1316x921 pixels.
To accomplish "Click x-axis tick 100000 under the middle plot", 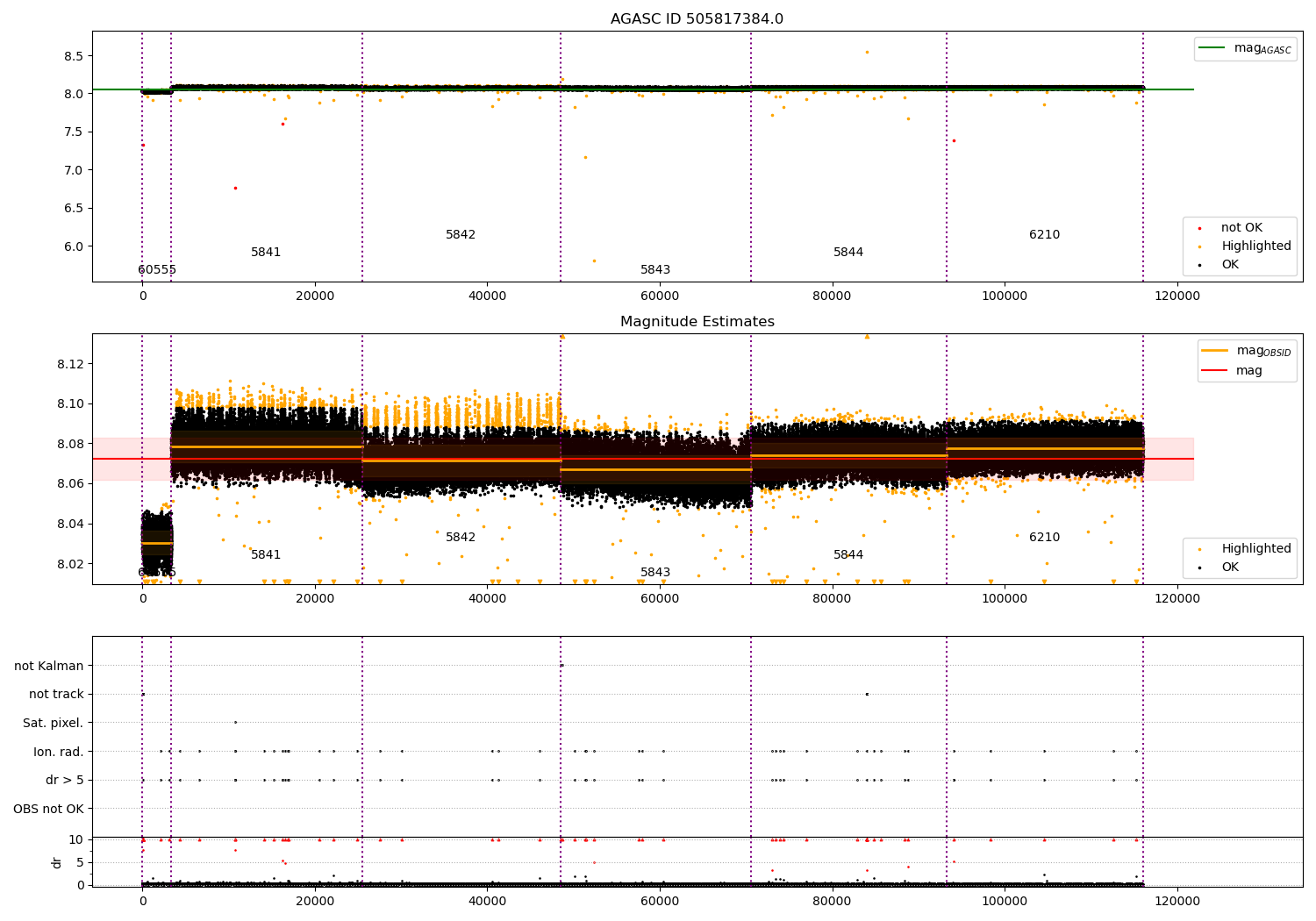I will pyautogui.click(x=1004, y=598).
